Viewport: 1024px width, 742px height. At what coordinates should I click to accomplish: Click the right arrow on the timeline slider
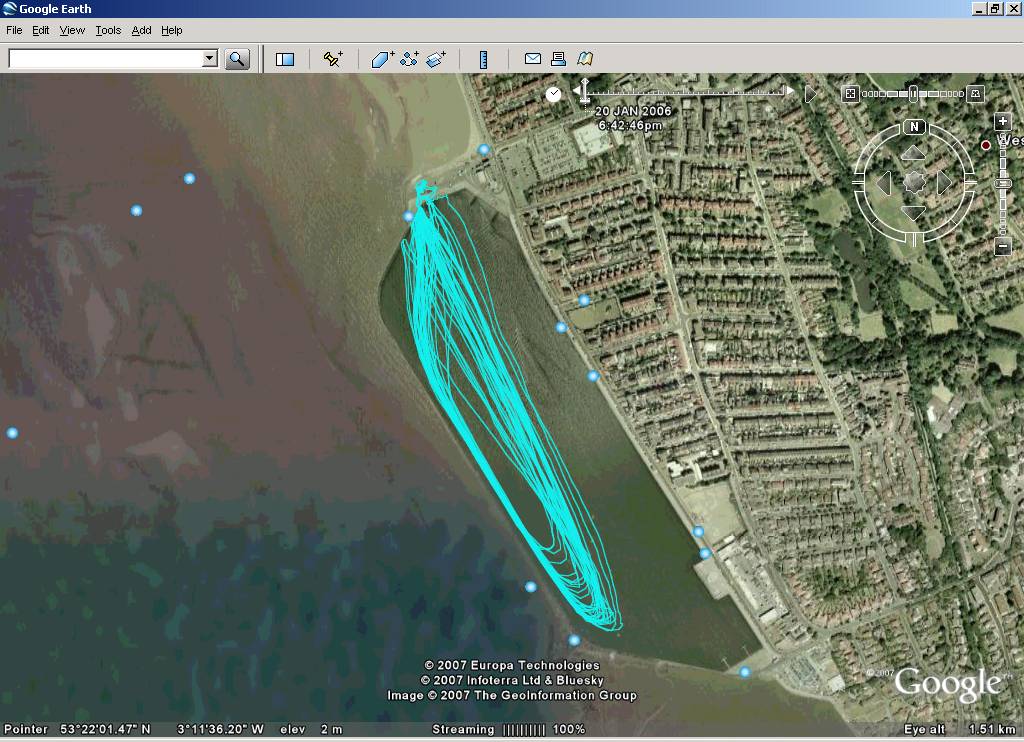789,92
